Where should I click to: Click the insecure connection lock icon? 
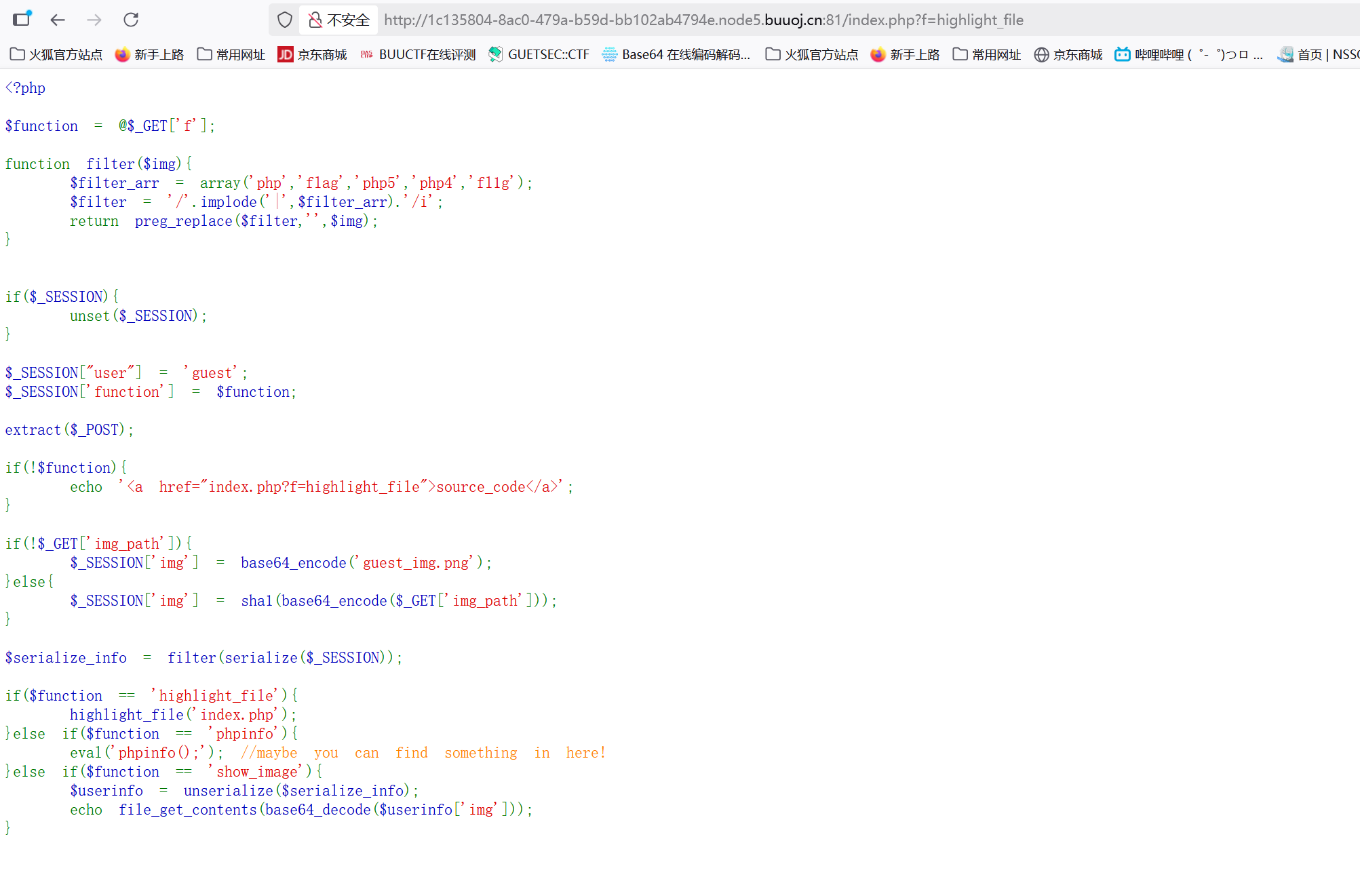pos(315,20)
